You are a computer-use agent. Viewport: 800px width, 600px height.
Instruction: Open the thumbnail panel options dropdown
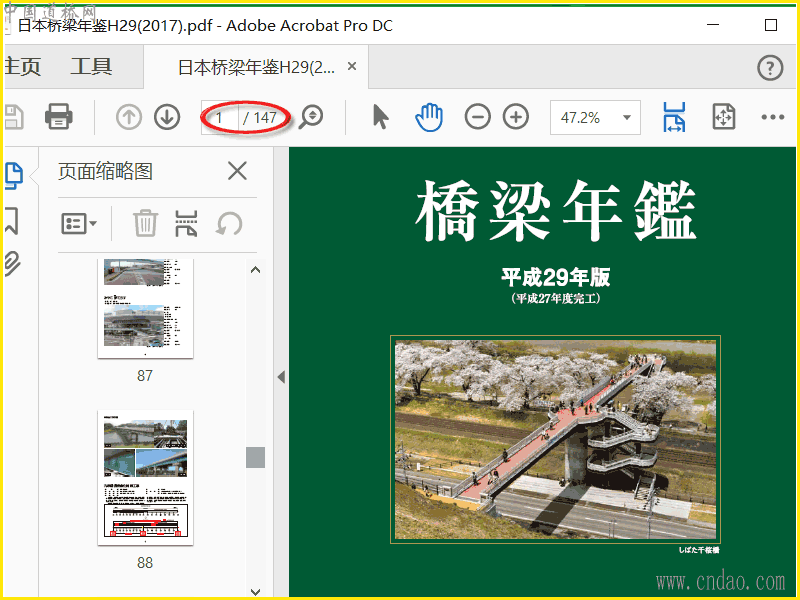(x=79, y=223)
